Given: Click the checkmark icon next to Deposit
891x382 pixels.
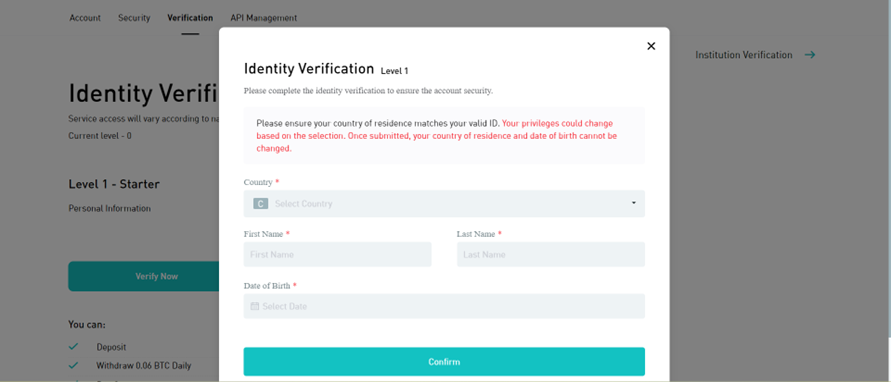Looking at the screenshot, I should 73,346.
